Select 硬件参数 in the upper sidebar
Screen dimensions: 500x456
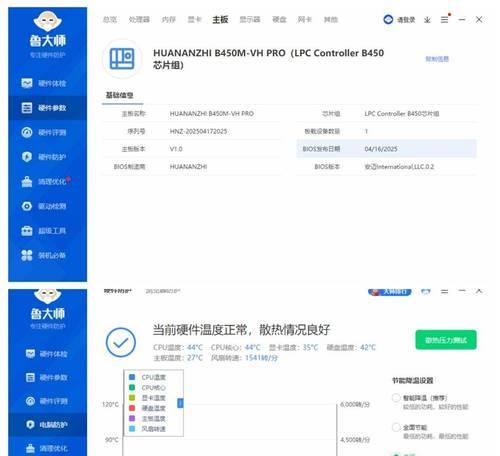coord(44,108)
